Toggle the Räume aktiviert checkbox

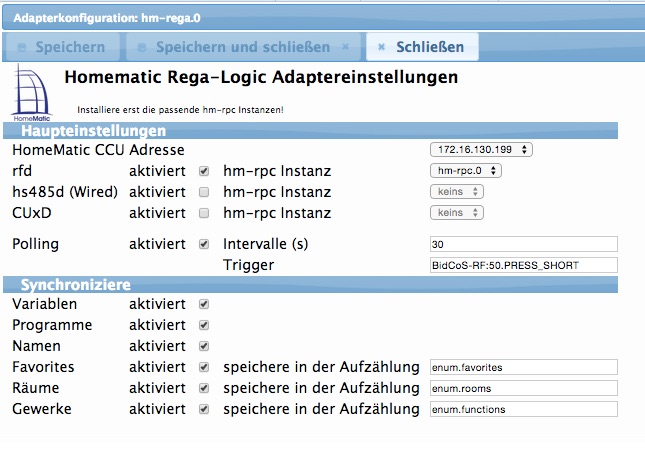204,388
